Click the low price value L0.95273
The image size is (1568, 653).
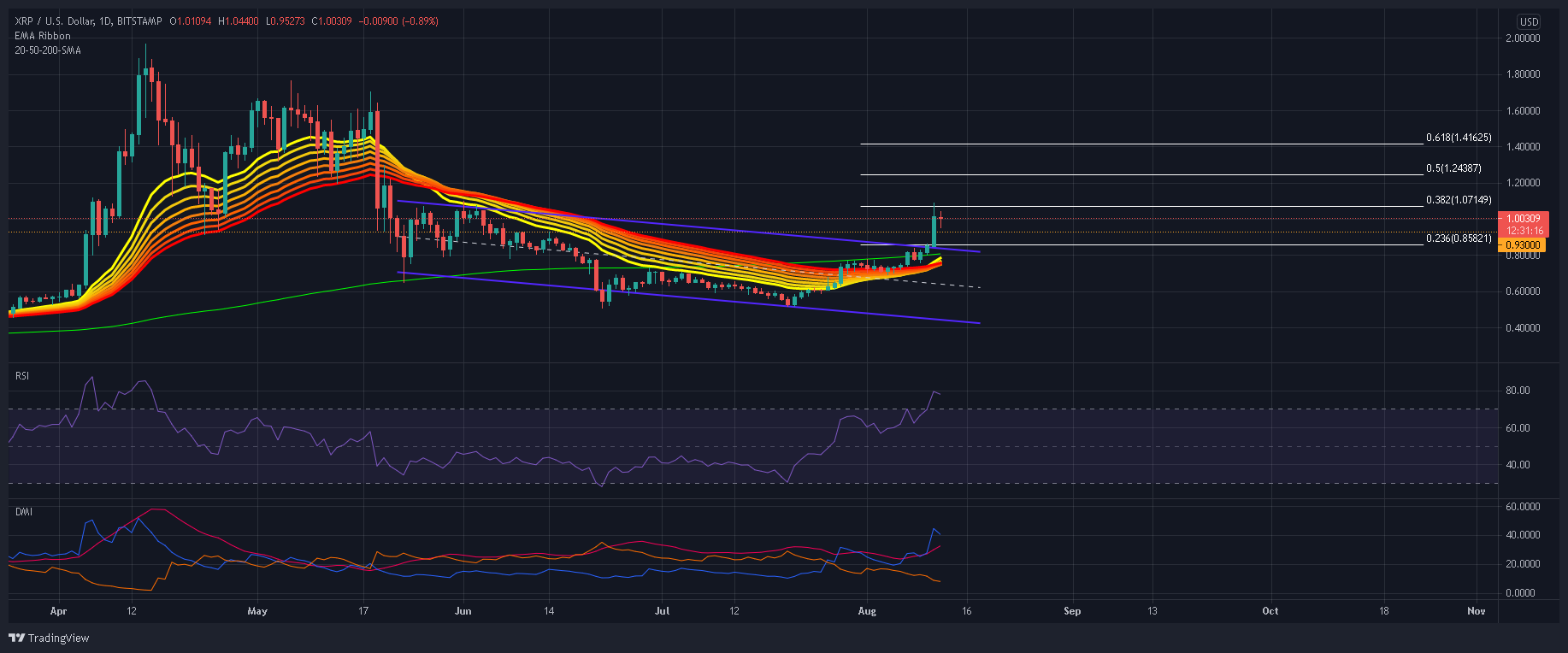coord(285,21)
